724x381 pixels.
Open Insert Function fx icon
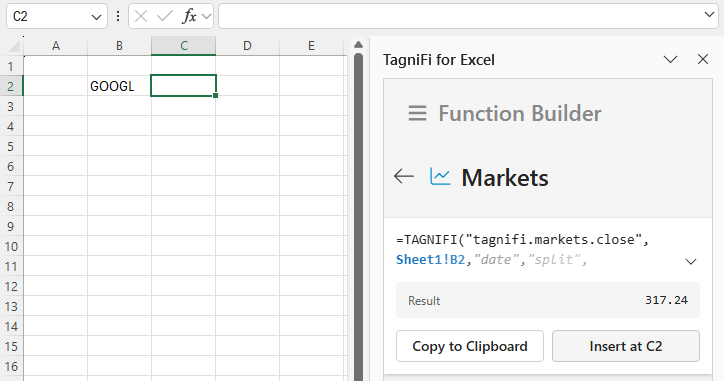[189, 17]
